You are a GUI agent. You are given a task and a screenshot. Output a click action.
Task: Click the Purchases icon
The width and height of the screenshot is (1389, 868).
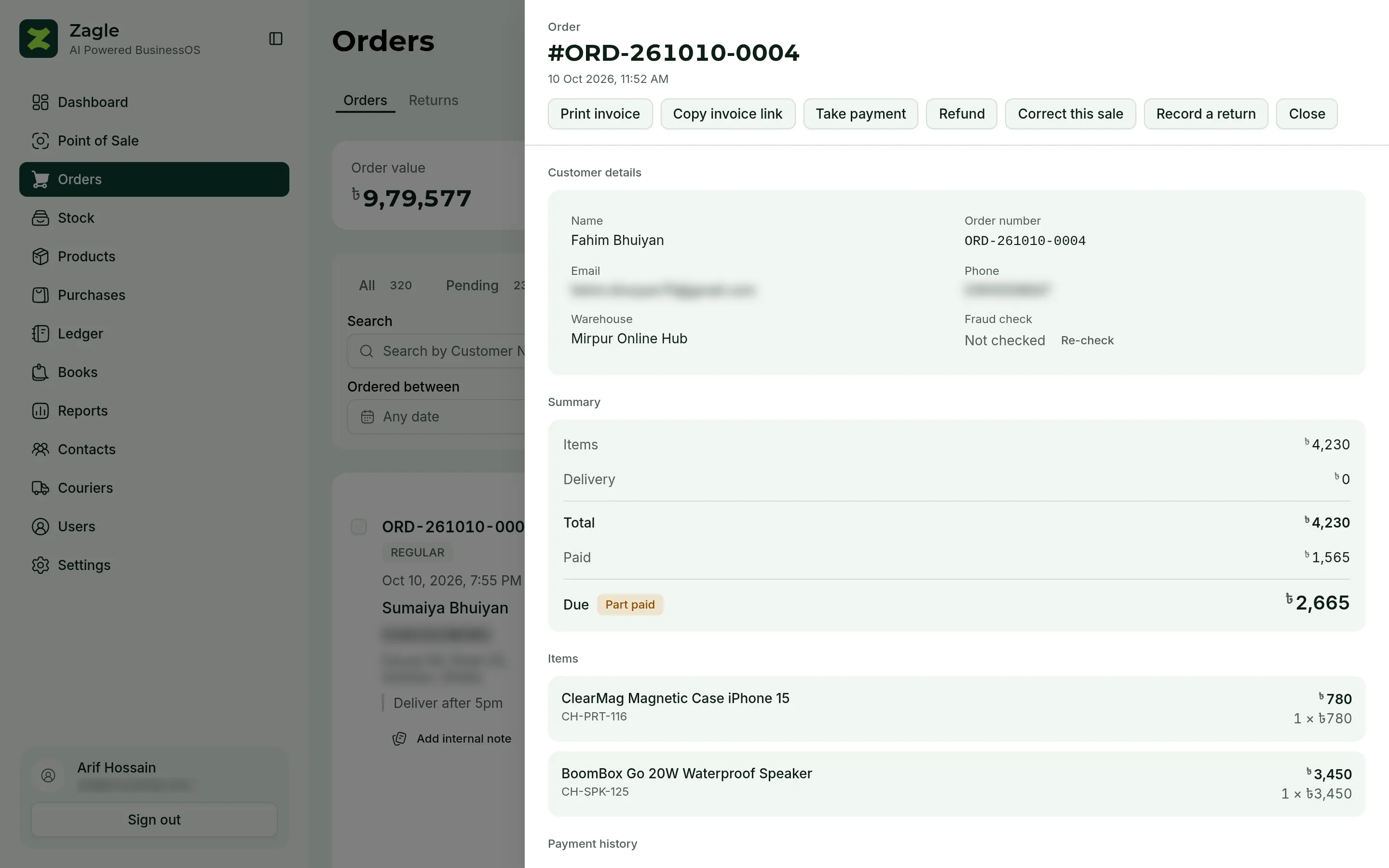tap(40, 295)
